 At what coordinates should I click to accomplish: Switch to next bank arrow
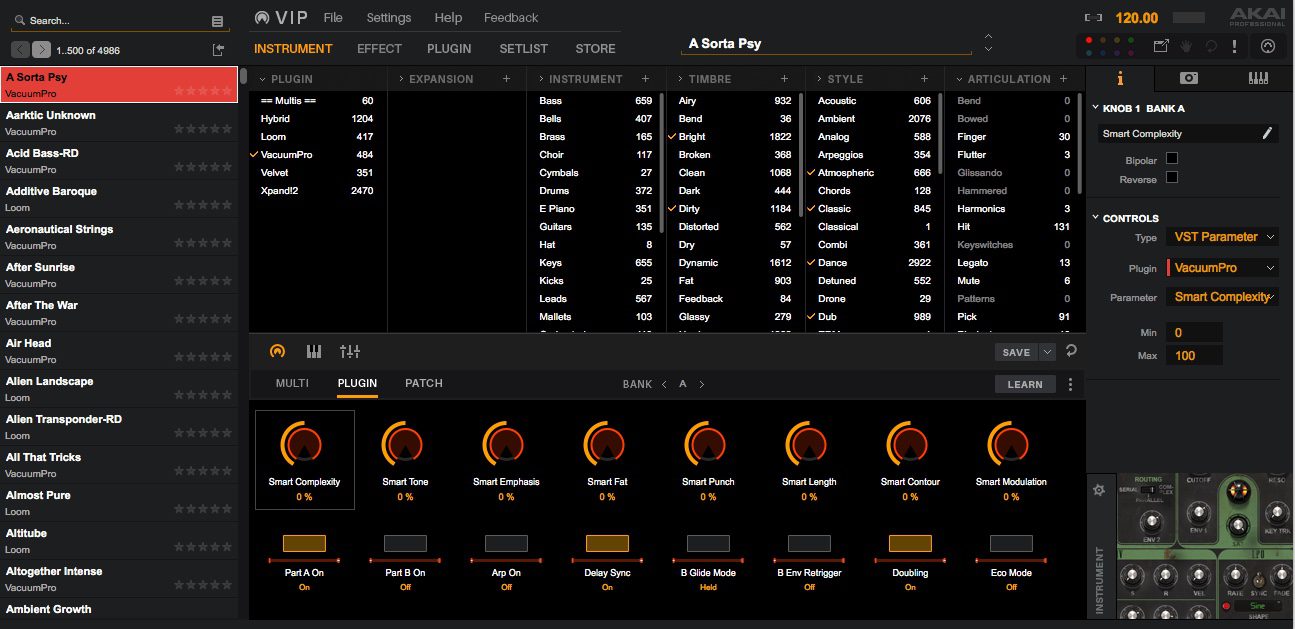click(702, 384)
